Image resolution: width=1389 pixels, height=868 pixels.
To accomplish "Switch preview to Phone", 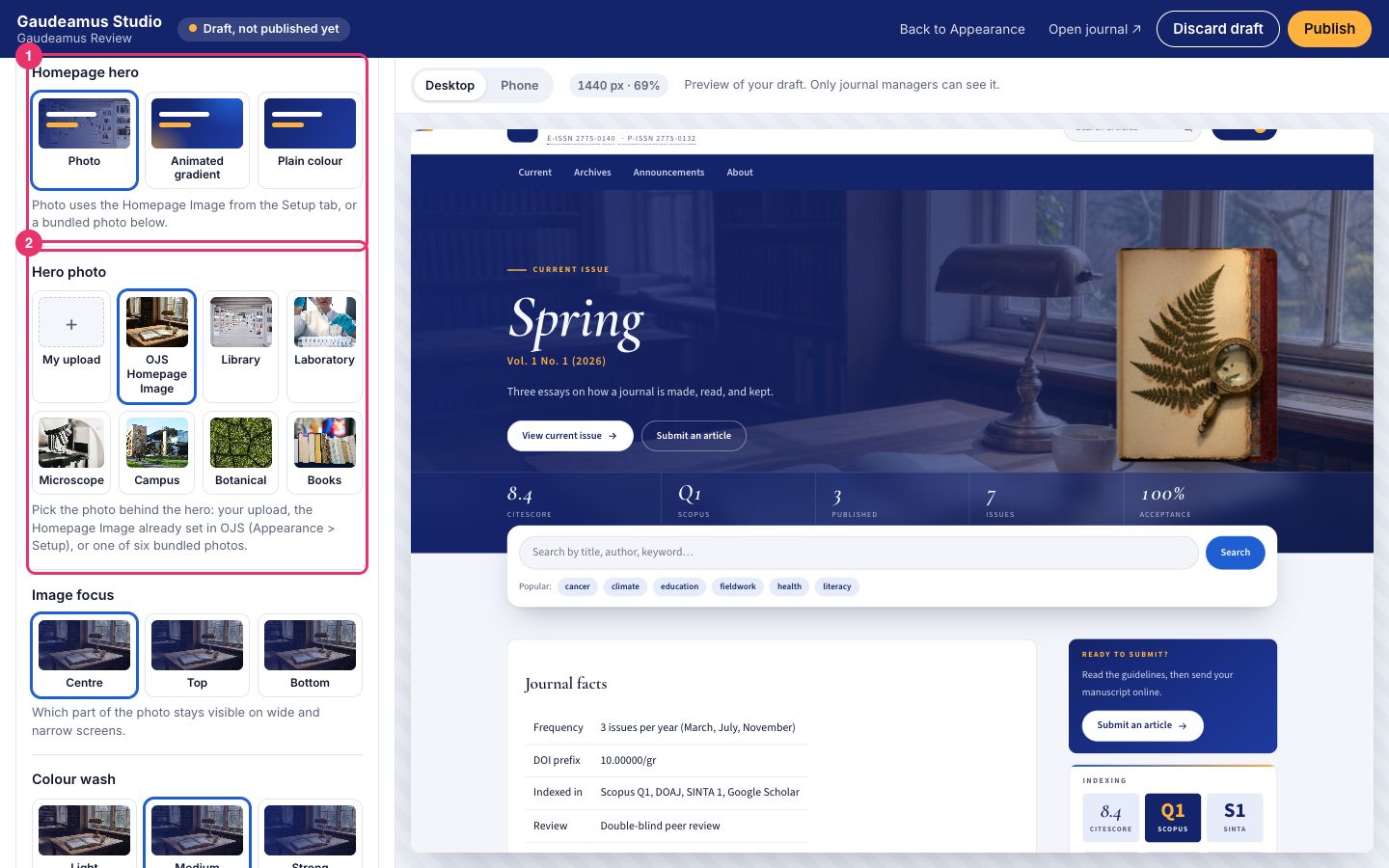I will click(x=519, y=85).
